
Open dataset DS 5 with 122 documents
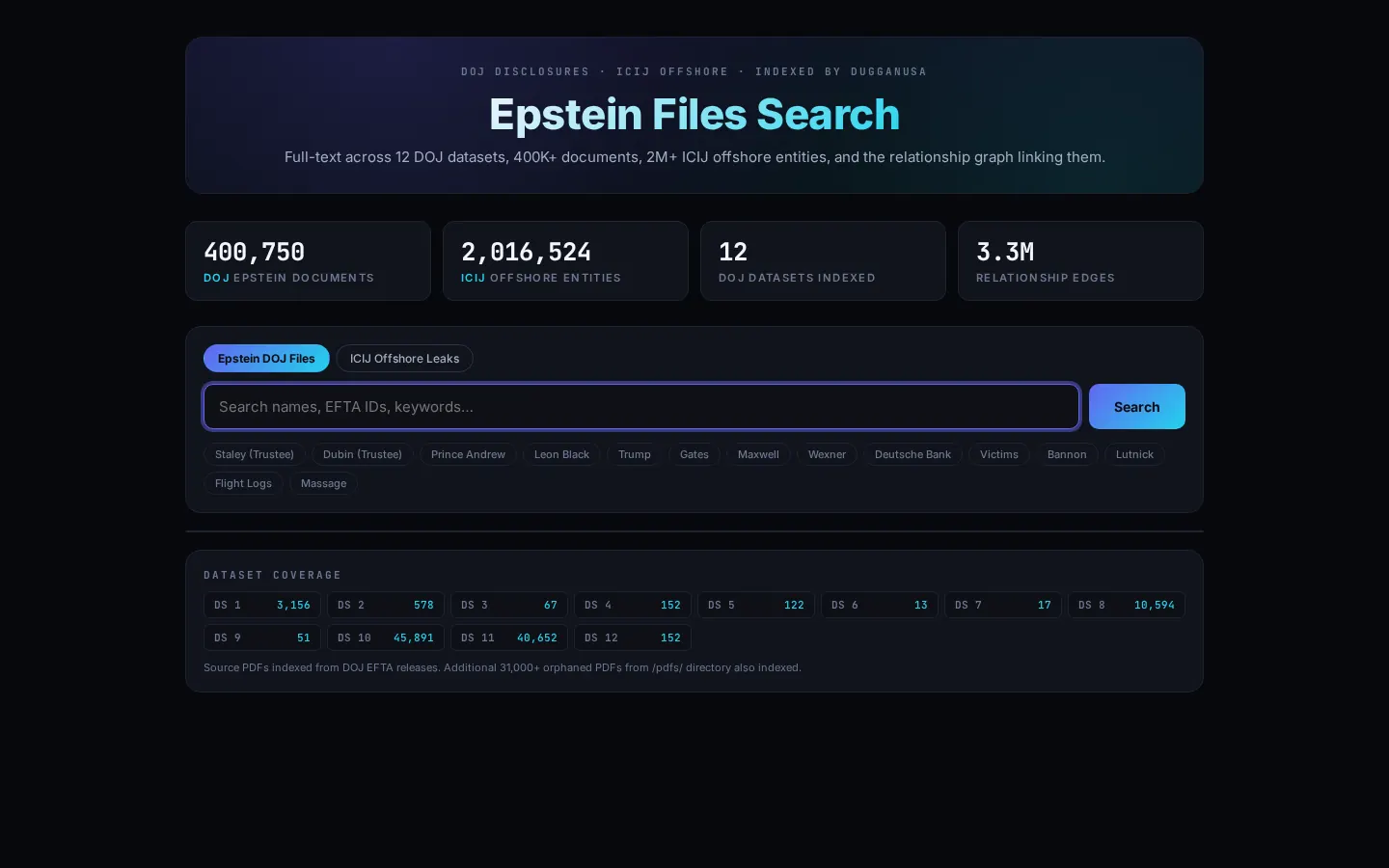pos(756,605)
